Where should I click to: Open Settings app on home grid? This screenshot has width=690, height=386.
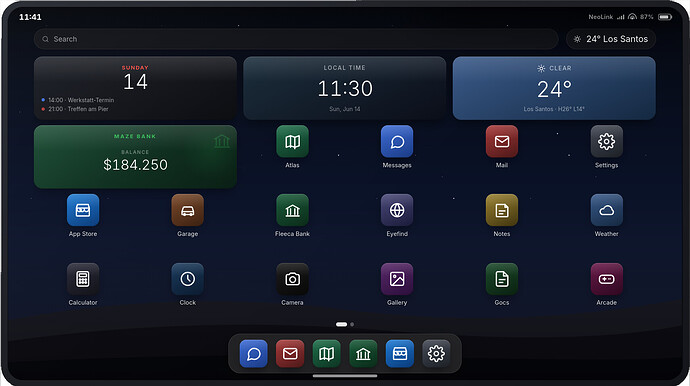[x=606, y=141]
